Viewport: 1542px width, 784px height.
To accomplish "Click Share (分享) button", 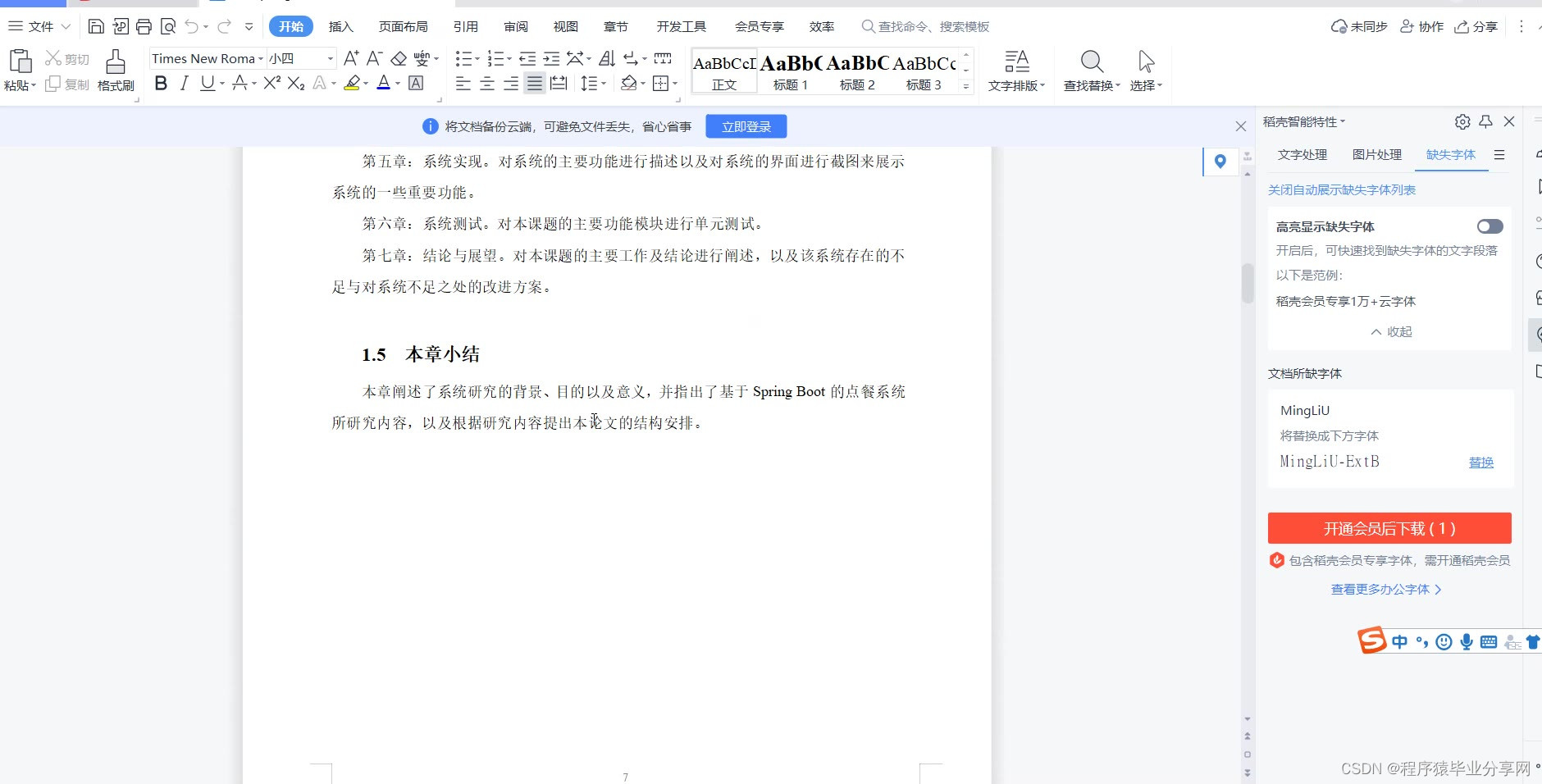I will pos(1476,26).
